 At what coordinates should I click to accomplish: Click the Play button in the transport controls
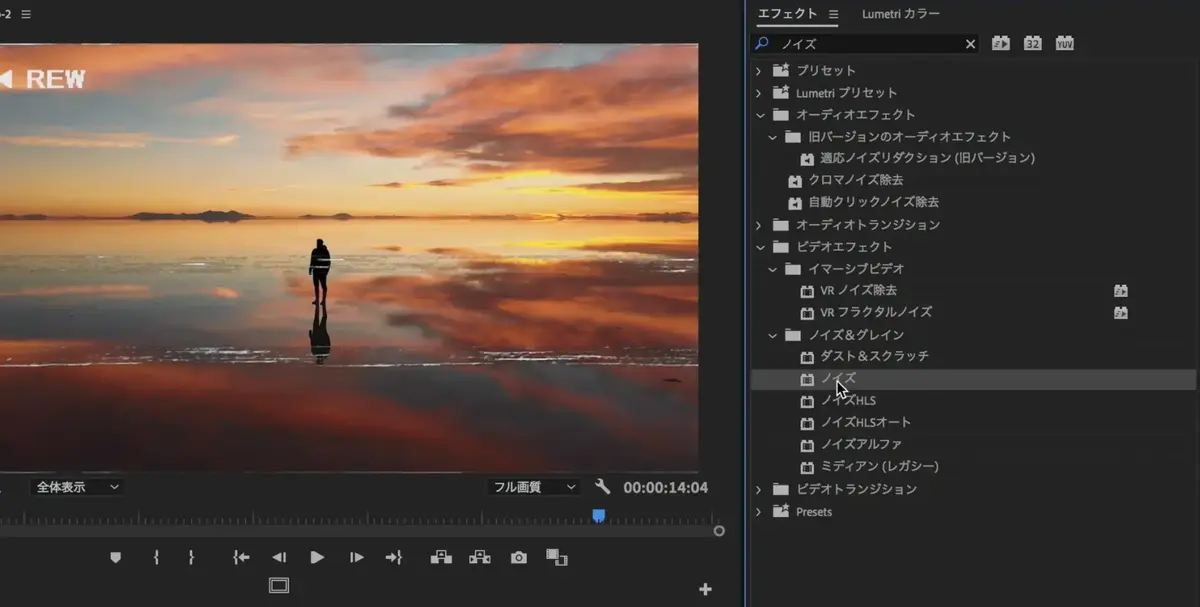(x=317, y=558)
